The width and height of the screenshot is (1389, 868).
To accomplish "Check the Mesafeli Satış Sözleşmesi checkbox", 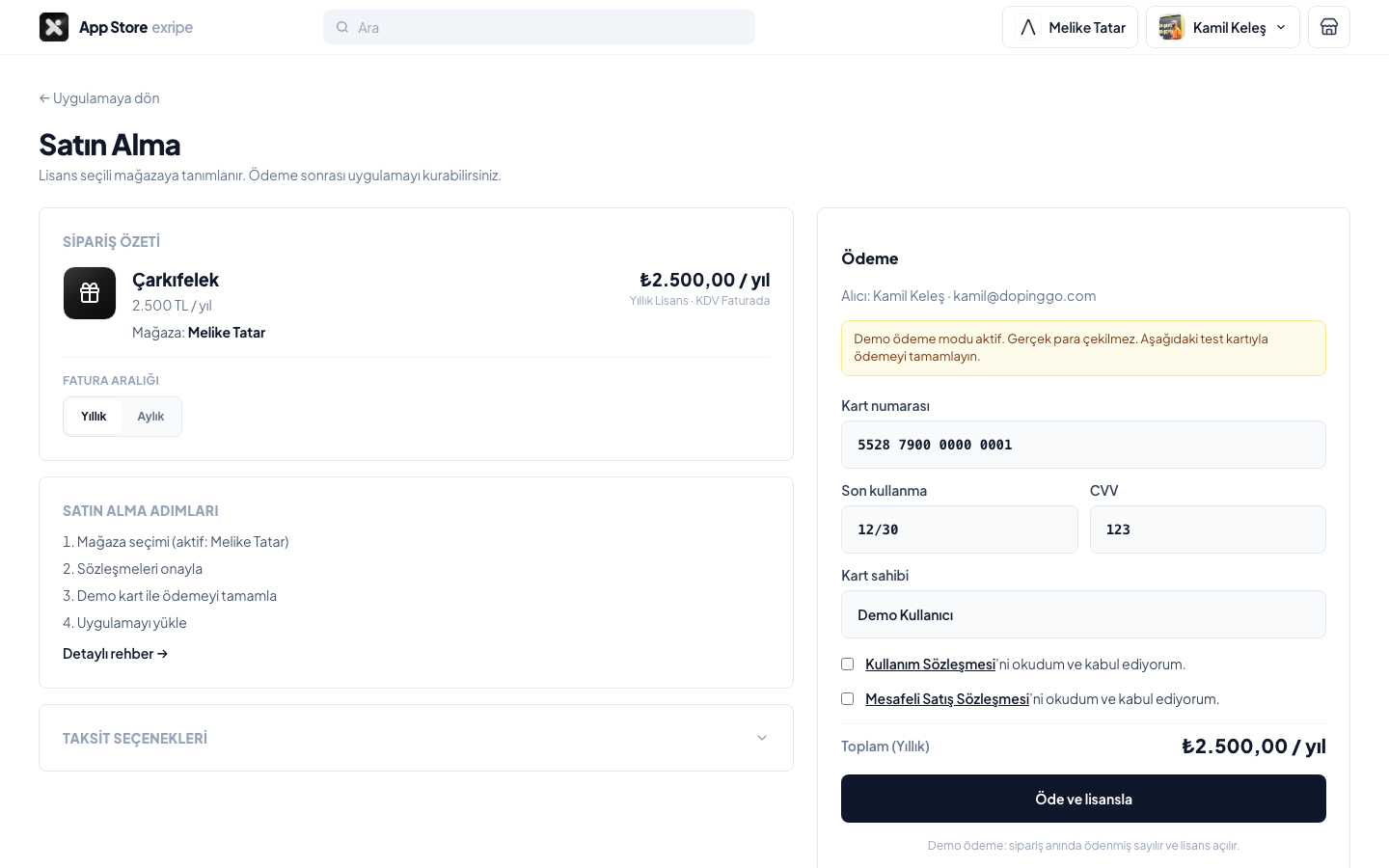I will click(848, 699).
